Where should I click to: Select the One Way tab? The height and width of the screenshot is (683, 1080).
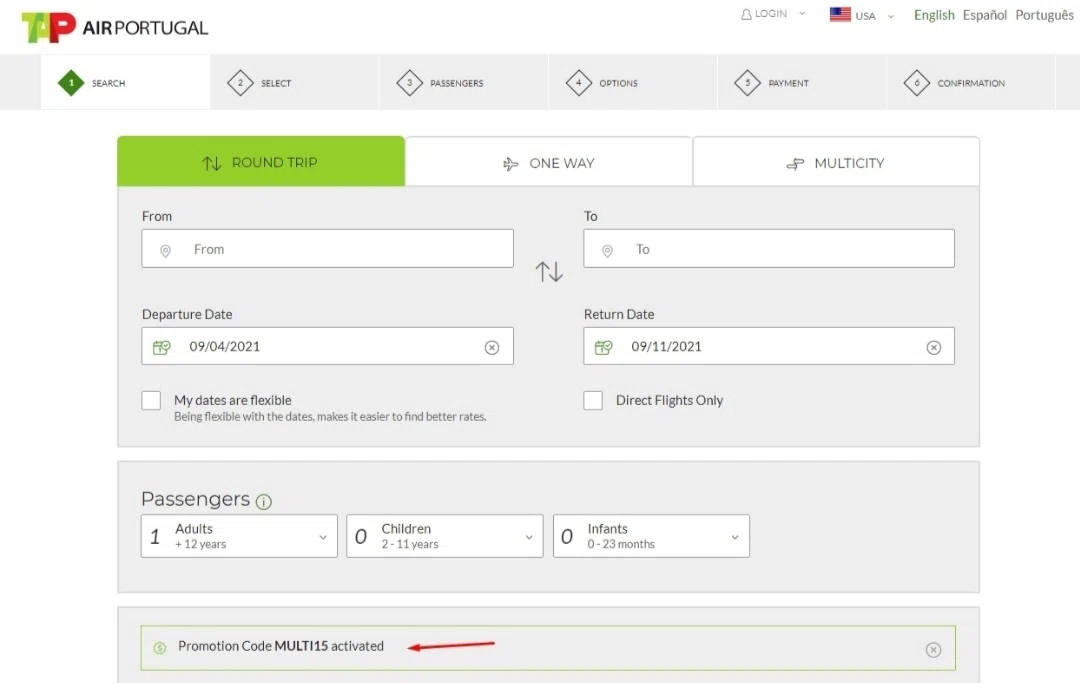coord(548,162)
